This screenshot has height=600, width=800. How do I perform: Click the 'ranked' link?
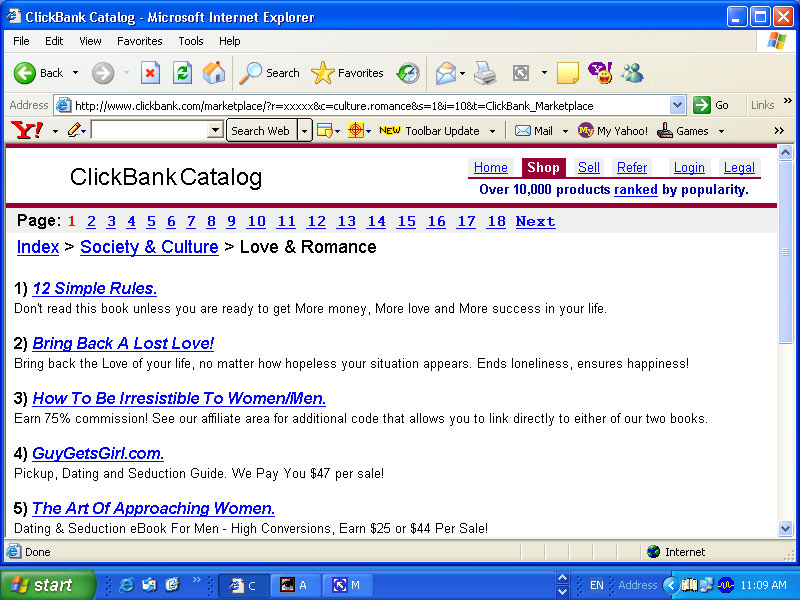635,190
